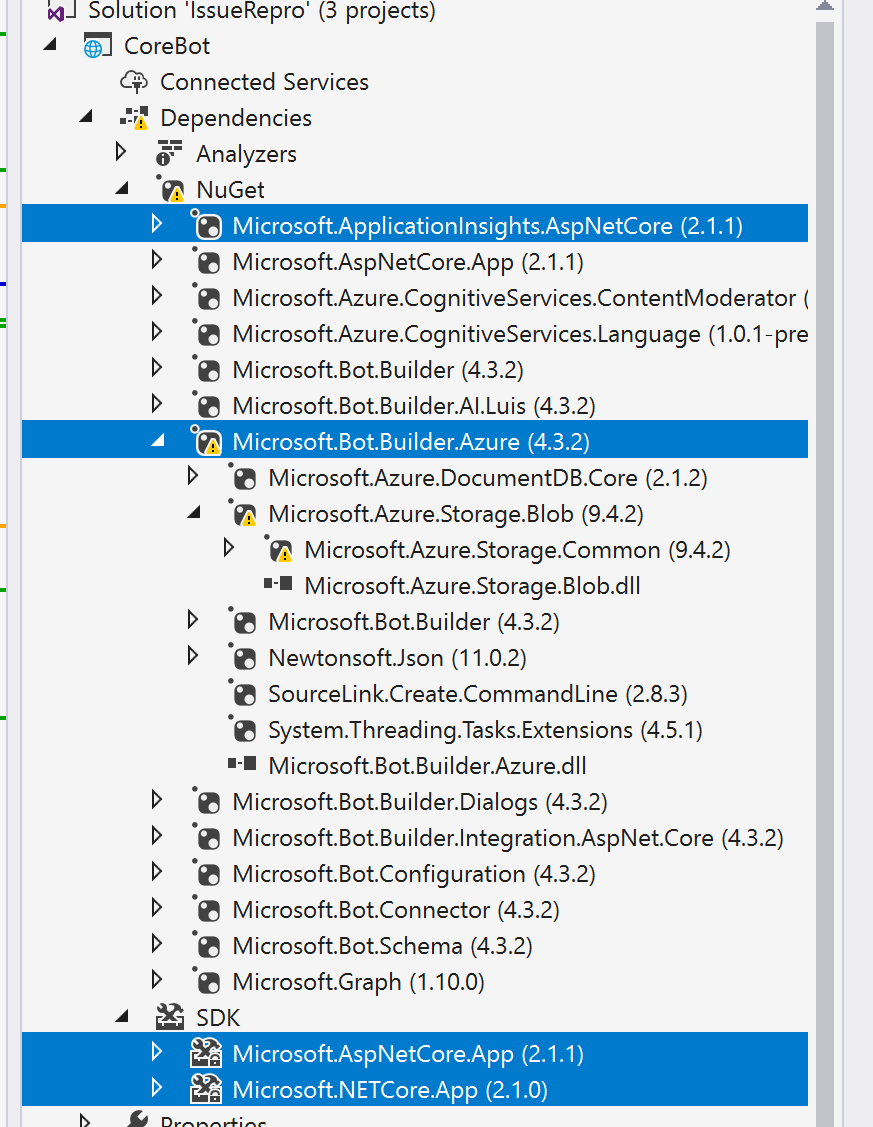This screenshot has height=1127, width=873.
Task: Select Connected Services label
Action: click(x=264, y=82)
